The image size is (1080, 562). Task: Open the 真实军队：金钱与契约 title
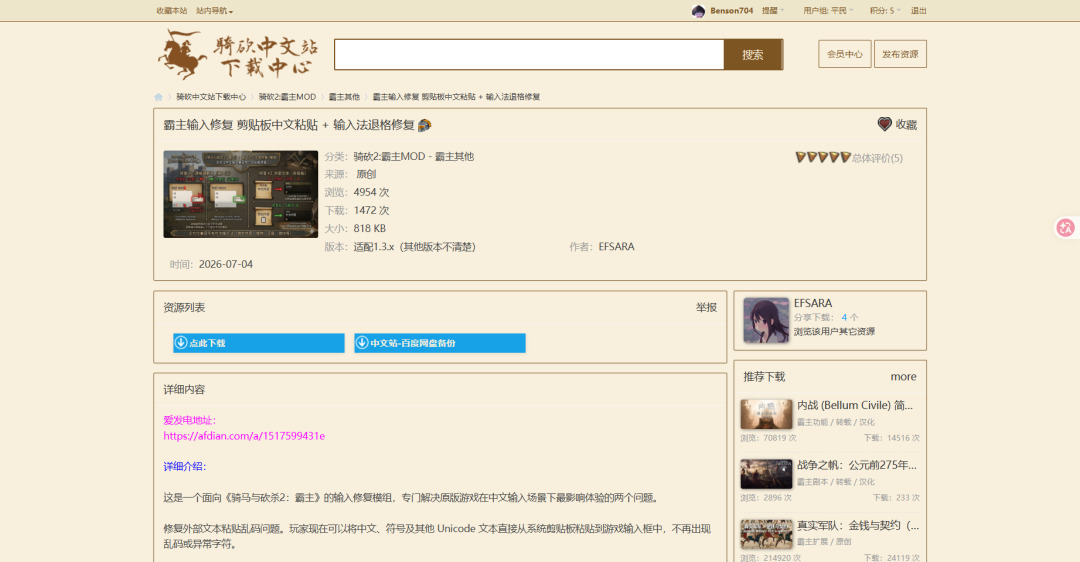click(x=858, y=525)
